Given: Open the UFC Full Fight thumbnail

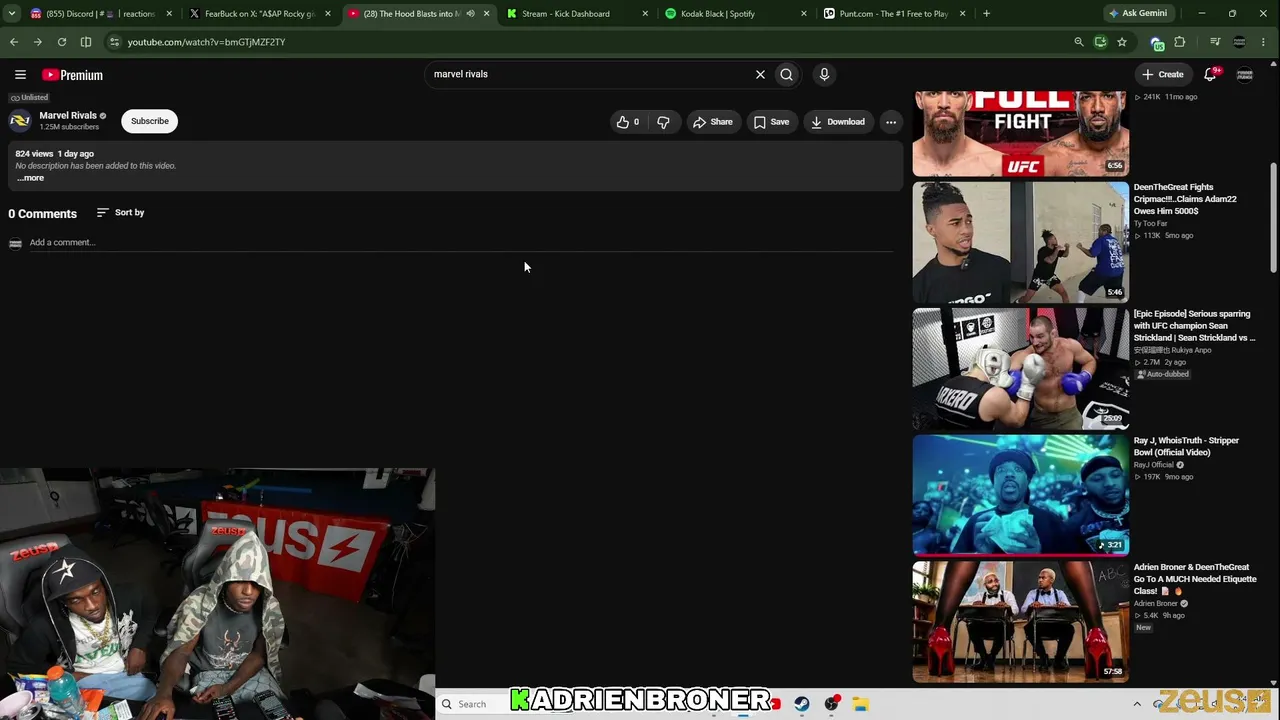Looking at the screenshot, I should tap(1020, 133).
